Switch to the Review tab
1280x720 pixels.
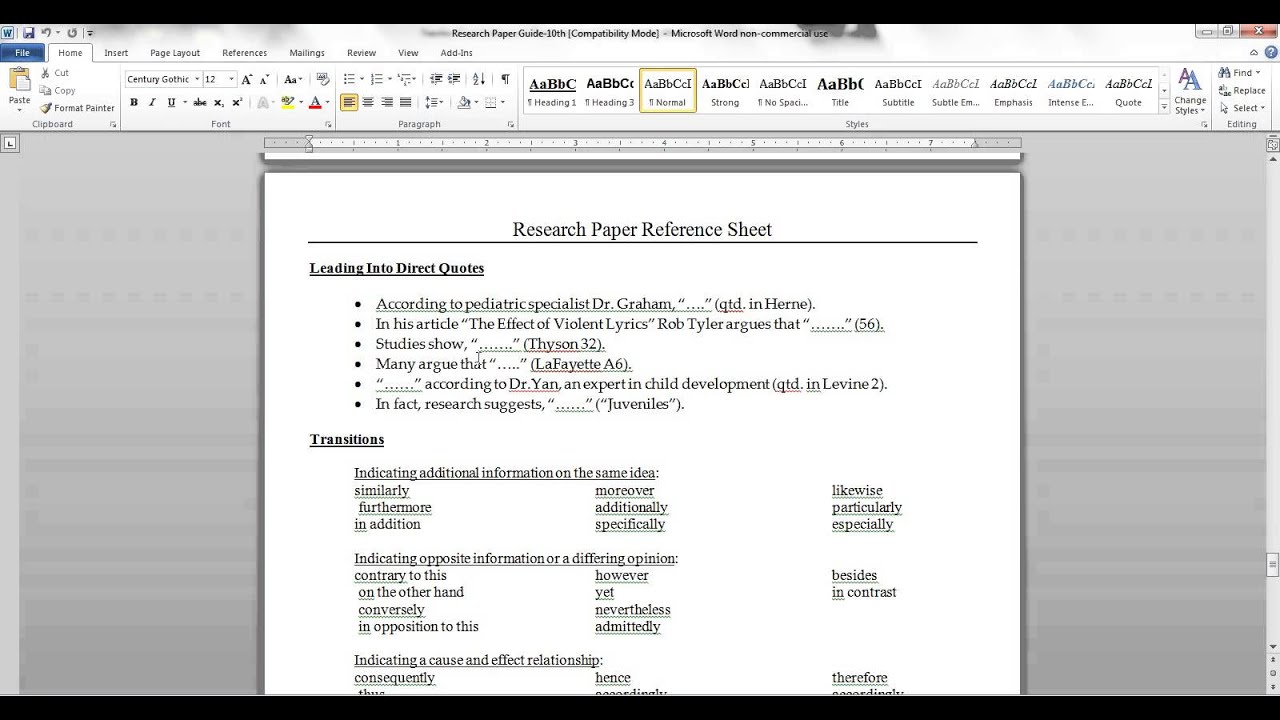361,53
